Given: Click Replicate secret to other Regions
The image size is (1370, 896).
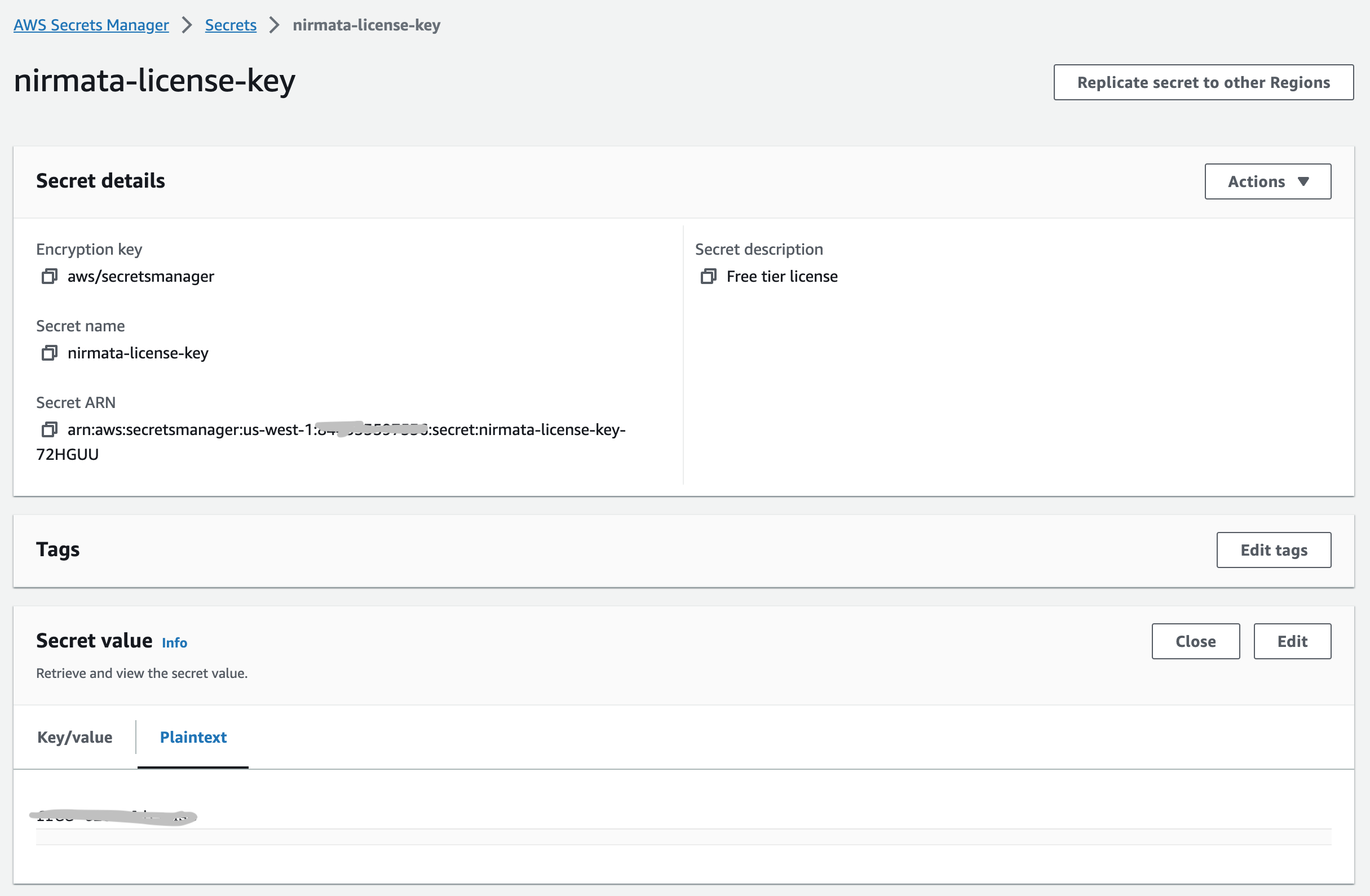Looking at the screenshot, I should pos(1203,82).
